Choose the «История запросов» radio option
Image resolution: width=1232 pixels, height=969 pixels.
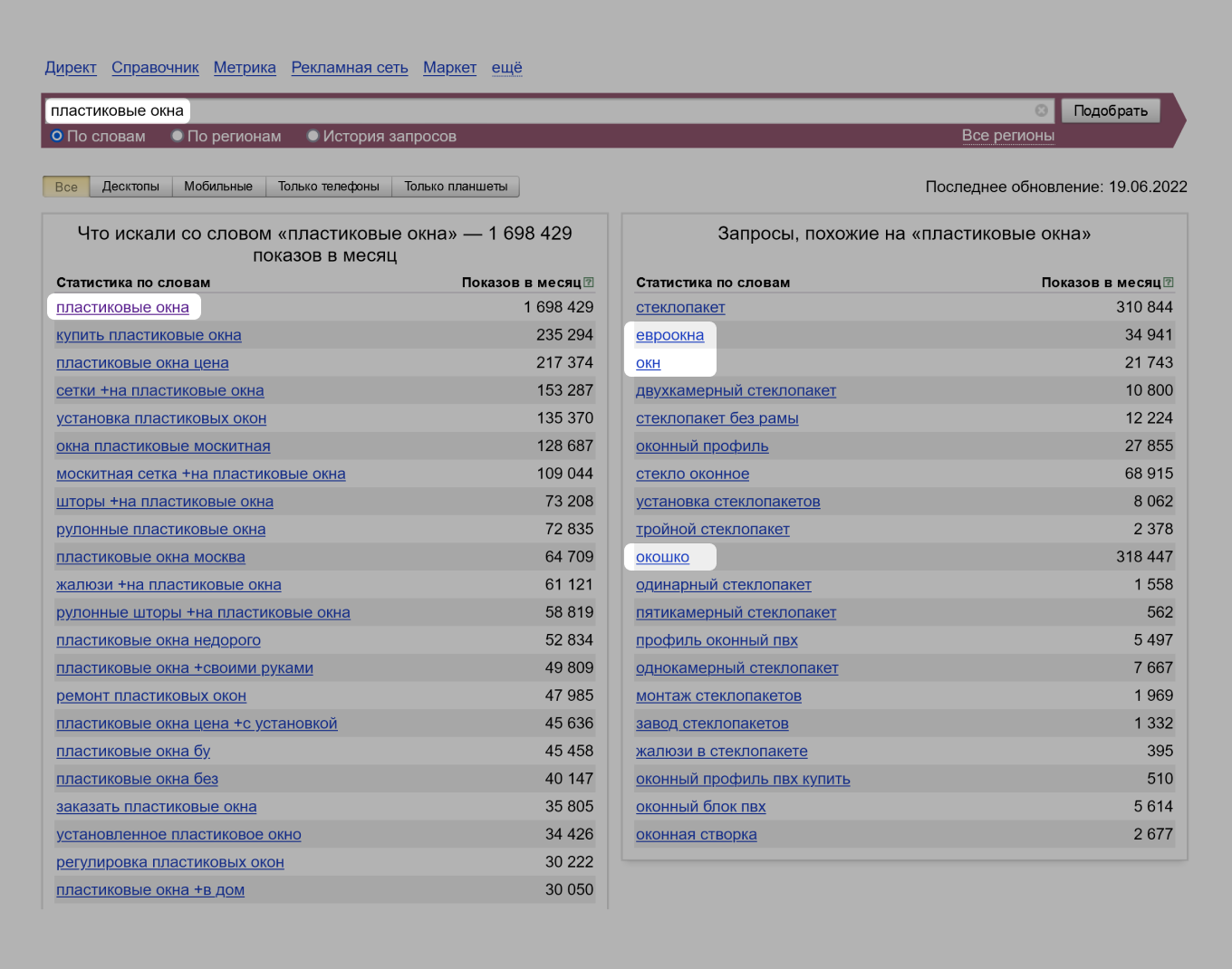[x=313, y=136]
